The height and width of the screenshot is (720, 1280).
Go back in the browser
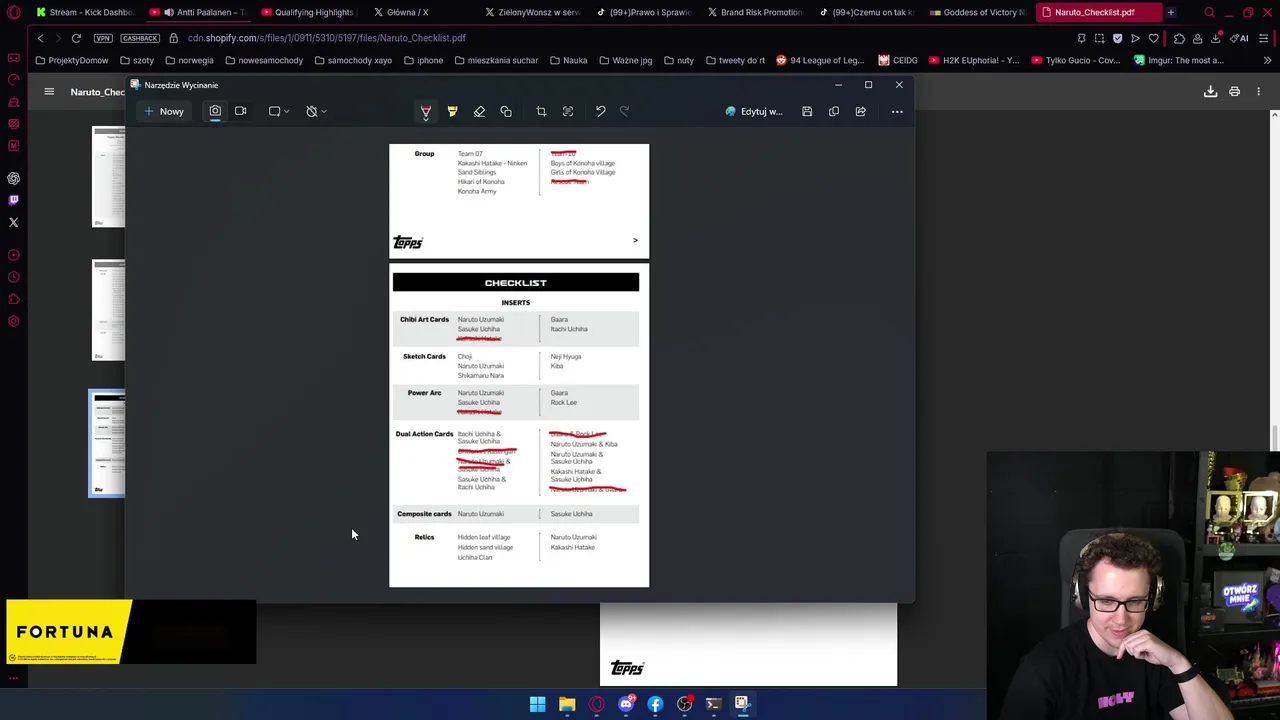[40, 38]
